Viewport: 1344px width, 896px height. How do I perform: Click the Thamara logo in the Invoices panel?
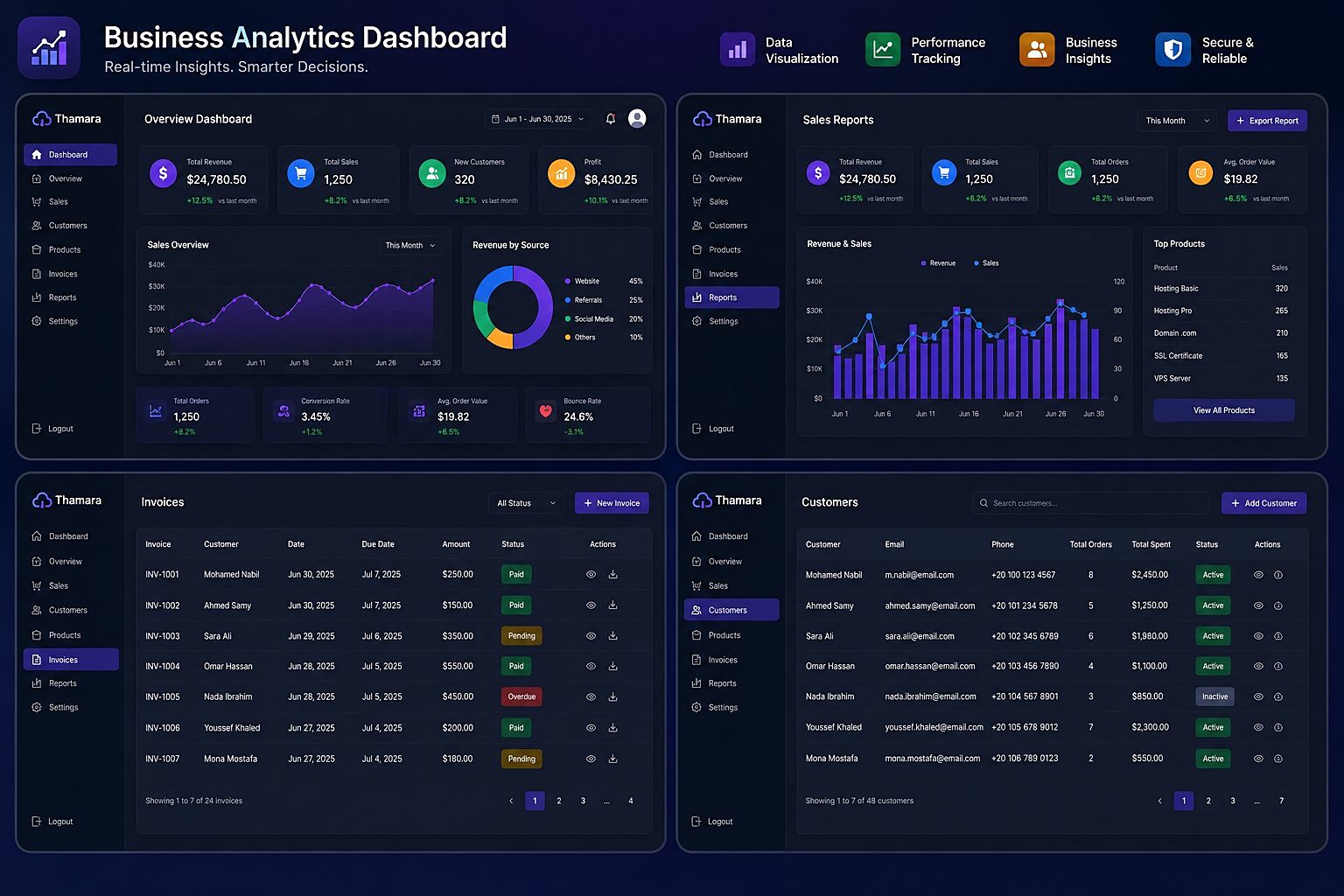[x=66, y=500]
